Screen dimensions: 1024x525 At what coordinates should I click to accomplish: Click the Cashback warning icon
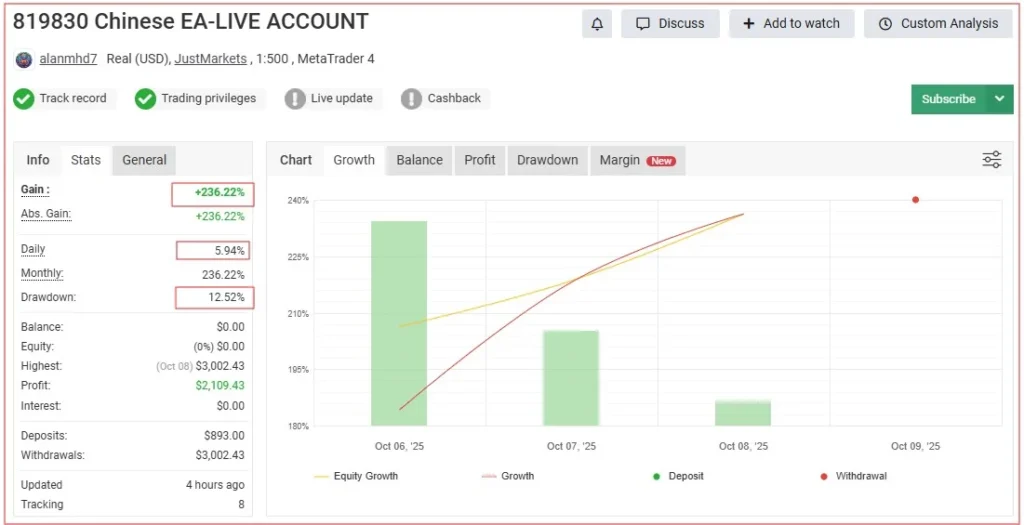[x=411, y=99]
